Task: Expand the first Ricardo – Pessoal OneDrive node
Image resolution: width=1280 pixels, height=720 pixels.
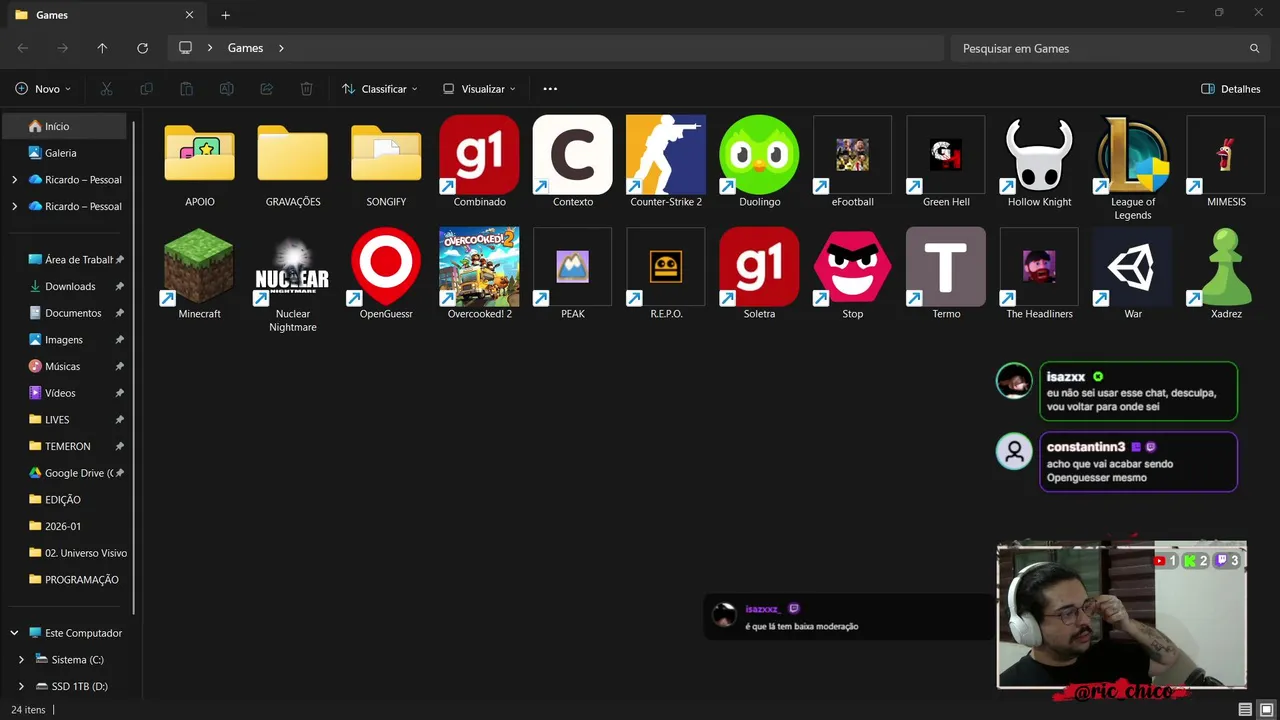Action: 14,180
